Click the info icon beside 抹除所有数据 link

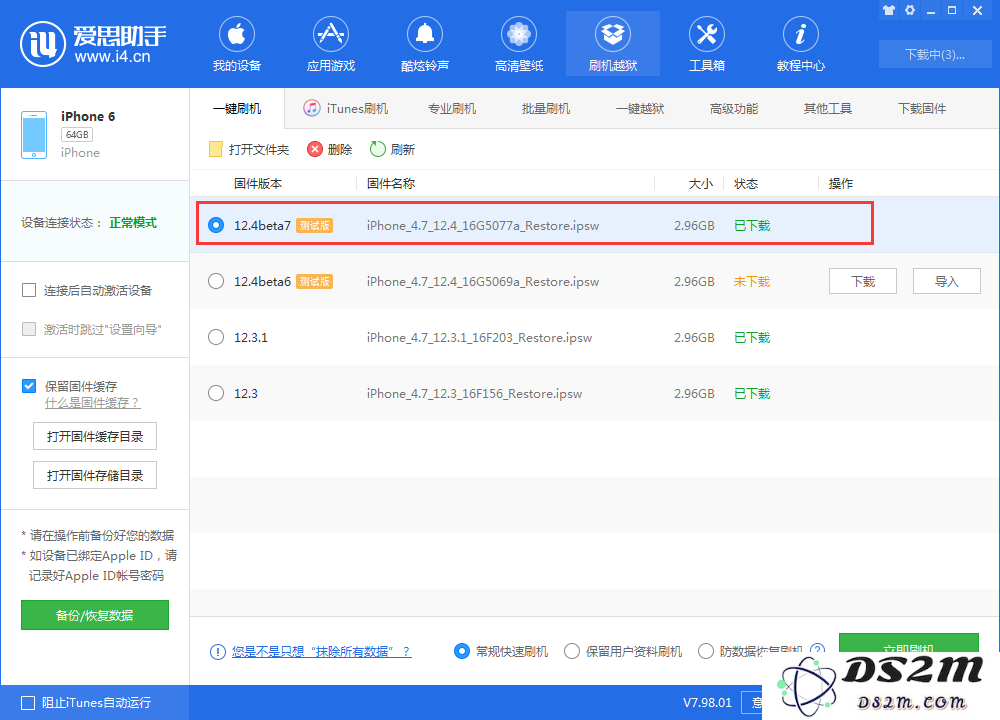(217, 652)
